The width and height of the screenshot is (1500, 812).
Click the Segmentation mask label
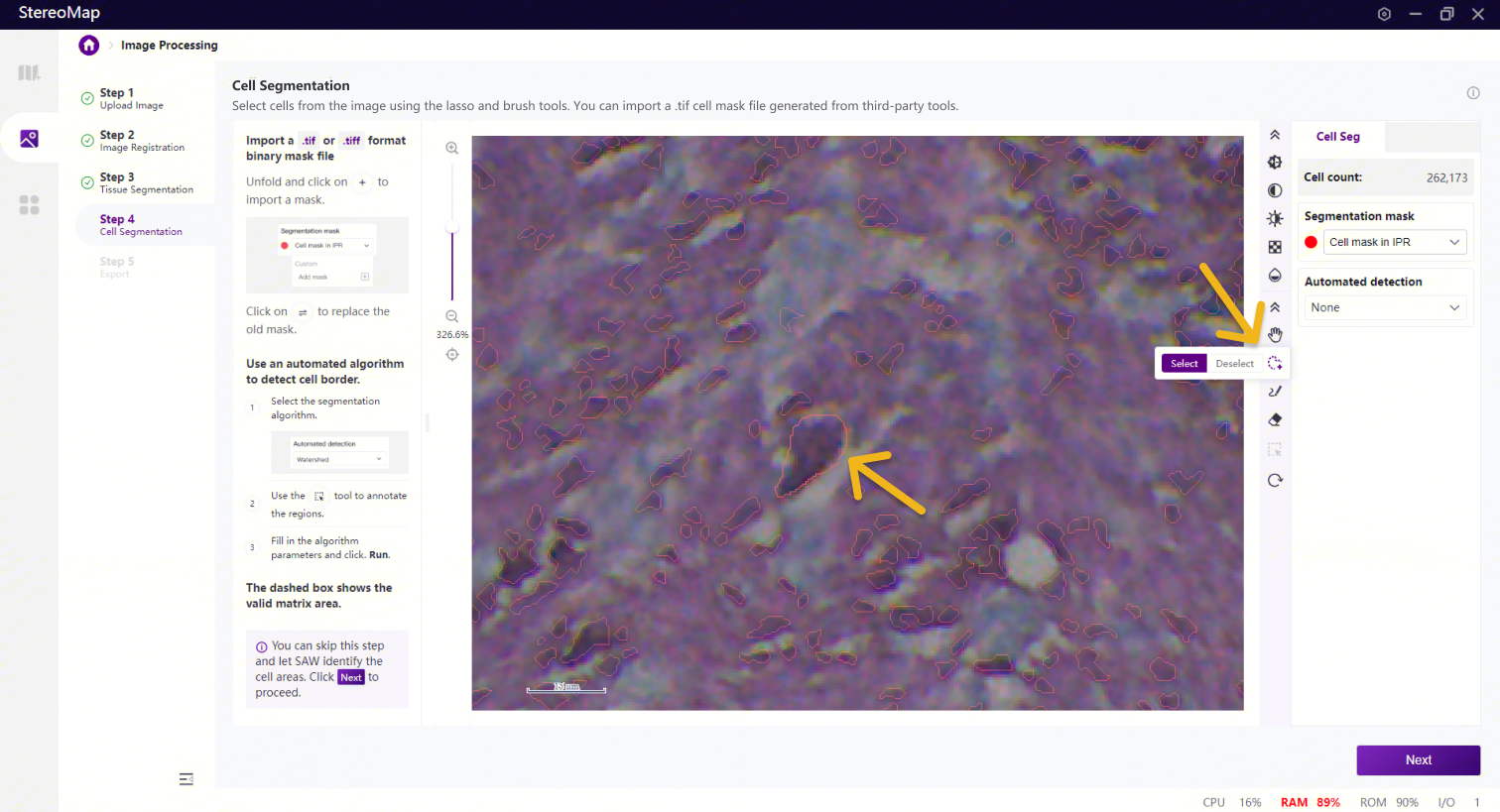[x=1359, y=216]
